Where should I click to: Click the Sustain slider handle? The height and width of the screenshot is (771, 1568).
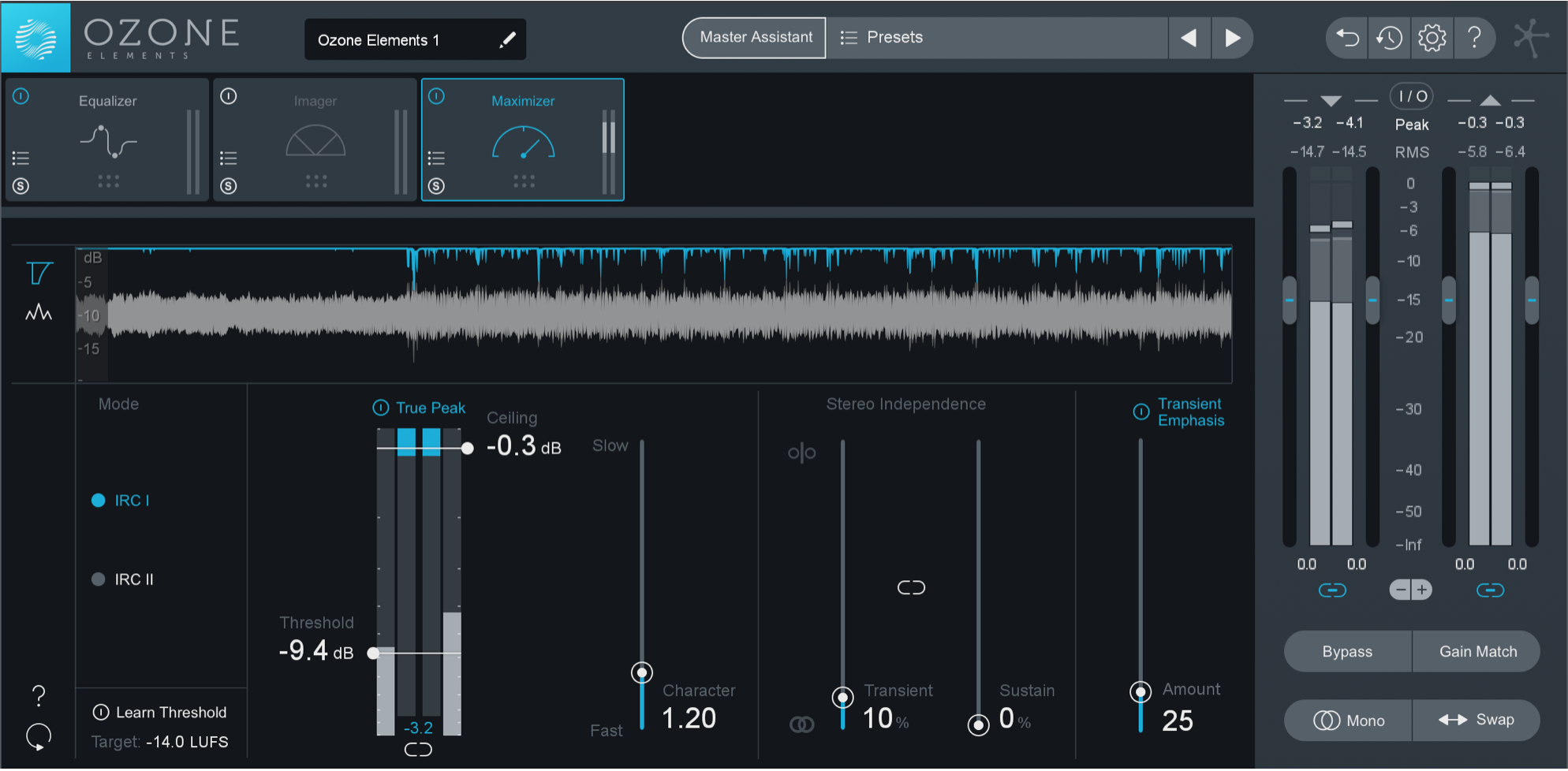[978, 724]
